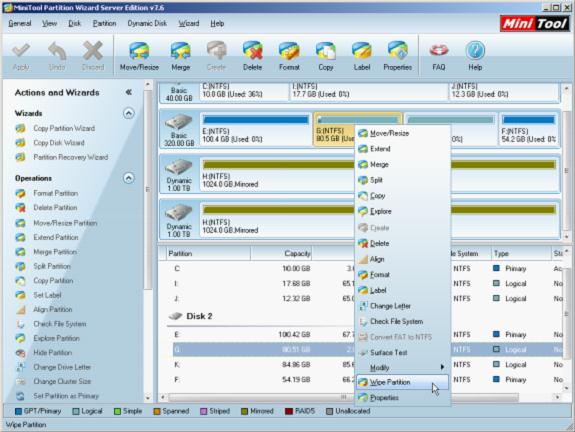Choose Properties in the context menu

point(402,398)
